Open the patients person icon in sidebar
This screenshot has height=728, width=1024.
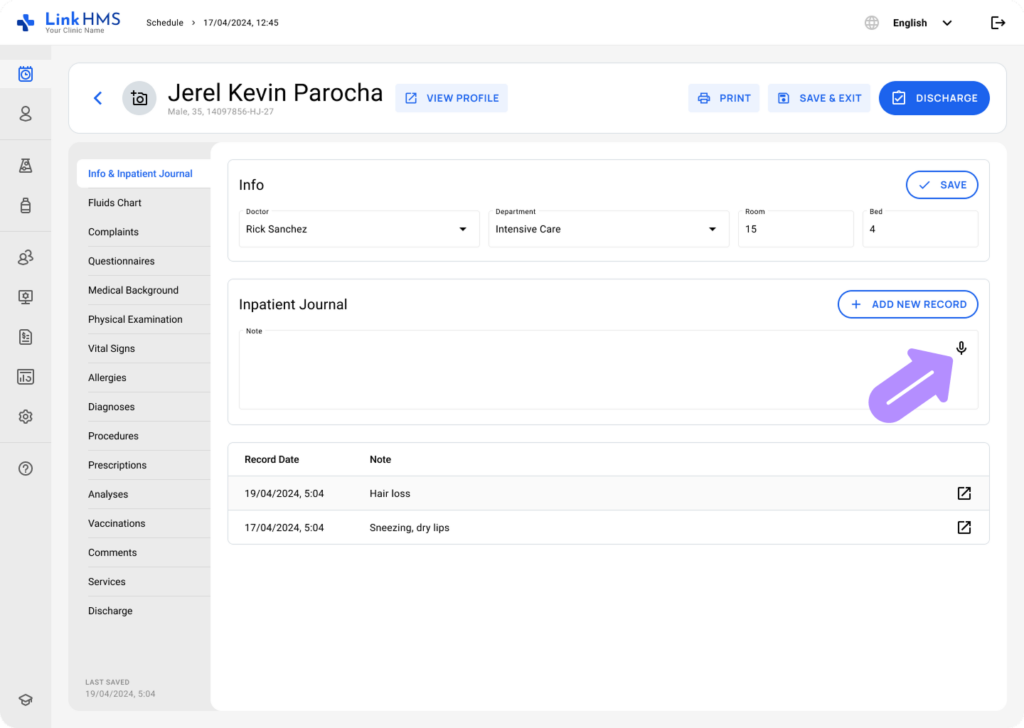tap(26, 114)
